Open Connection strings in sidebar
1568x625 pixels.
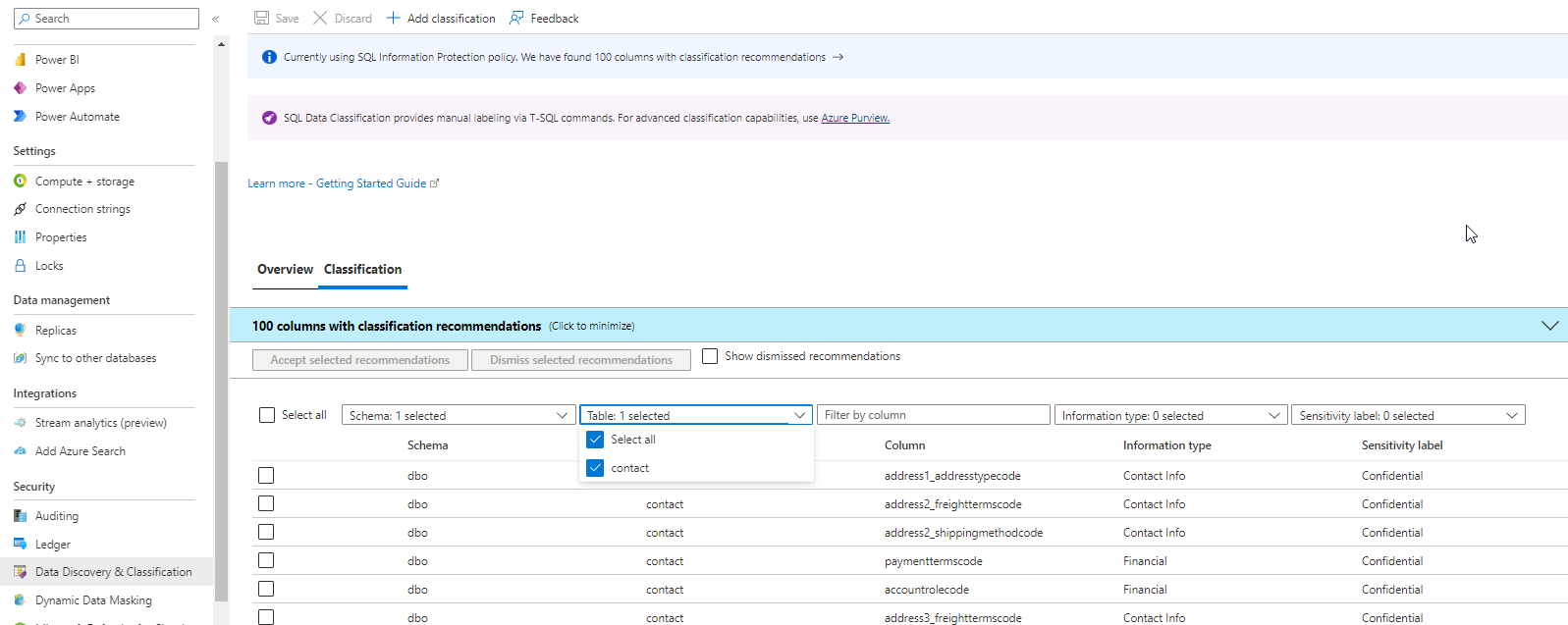point(82,209)
